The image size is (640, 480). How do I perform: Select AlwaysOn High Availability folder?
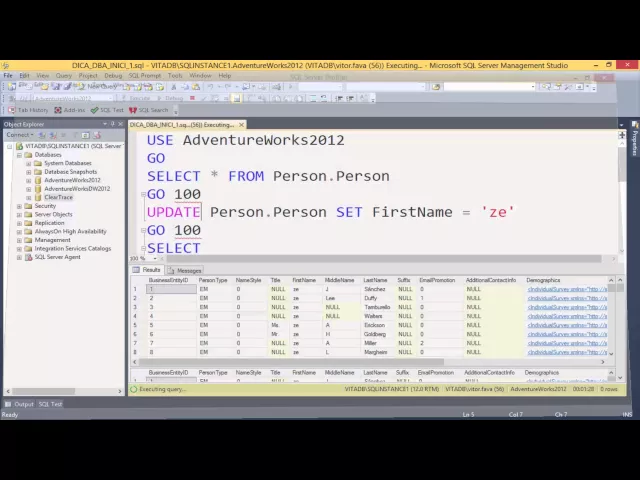[70, 231]
